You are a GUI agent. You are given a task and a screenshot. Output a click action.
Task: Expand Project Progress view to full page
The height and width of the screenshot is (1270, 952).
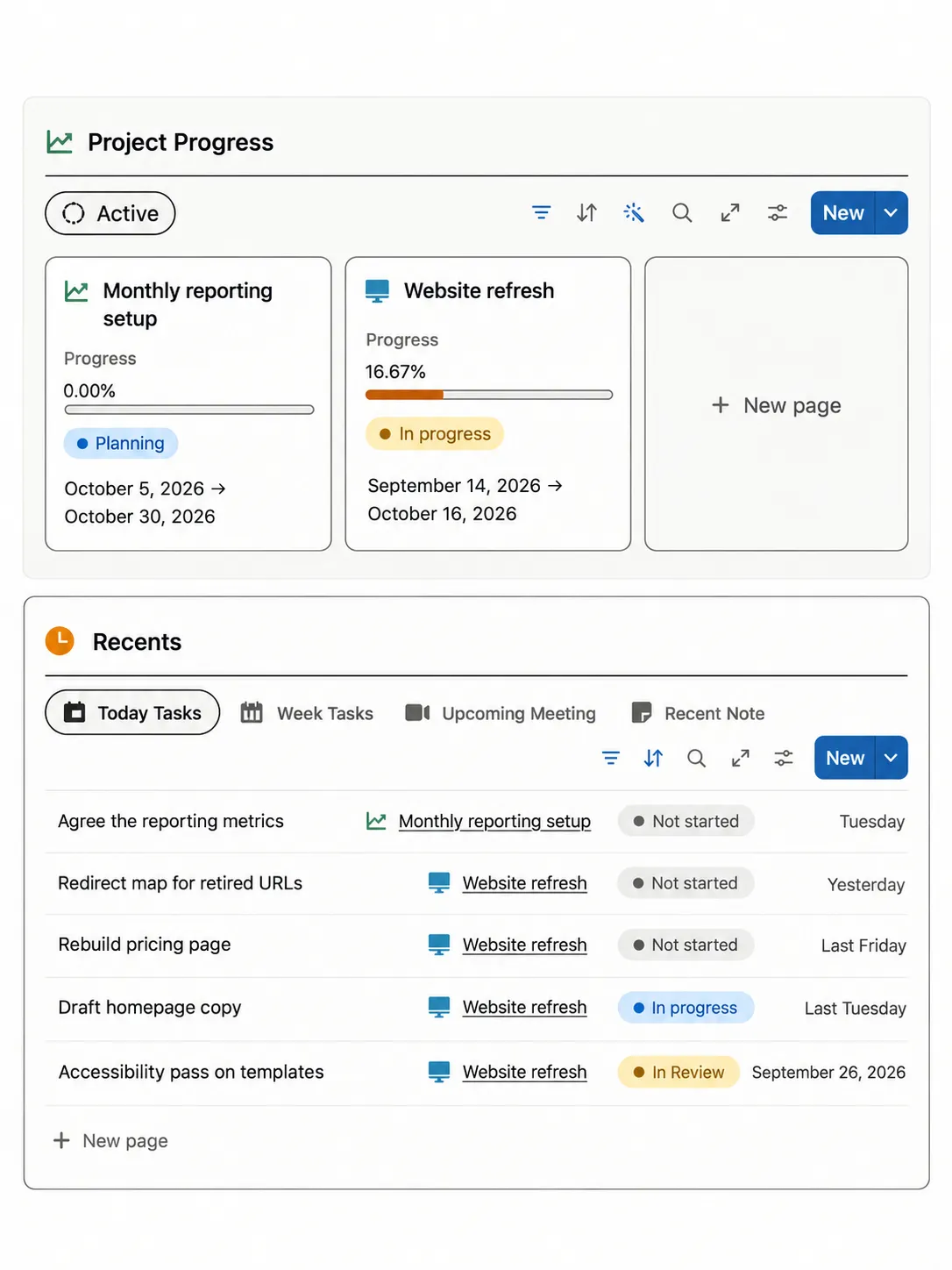pyautogui.click(x=730, y=213)
